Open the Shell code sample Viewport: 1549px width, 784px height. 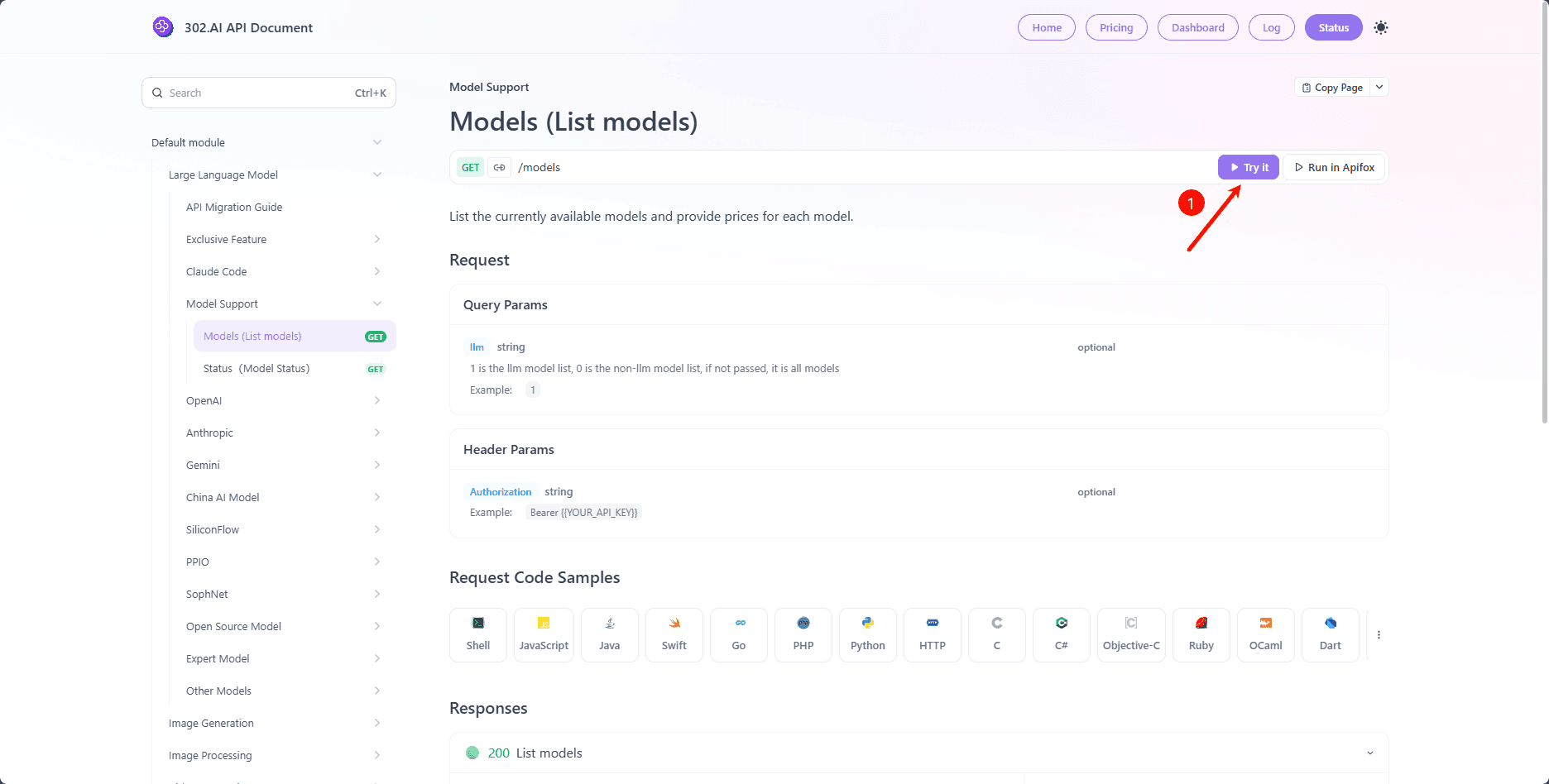click(x=477, y=634)
